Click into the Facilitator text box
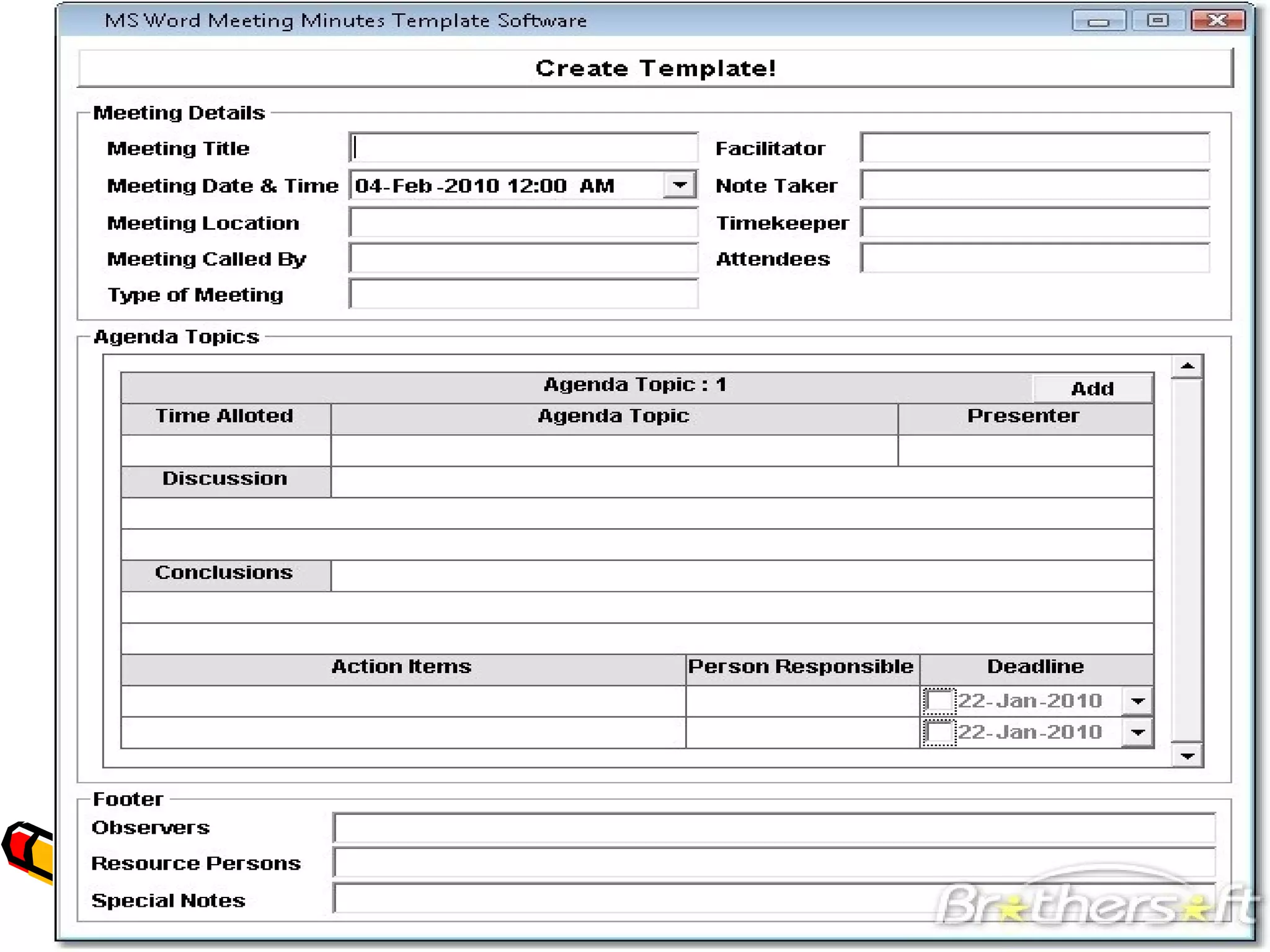Viewport: 1270px width, 952px height. coord(1034,148)
